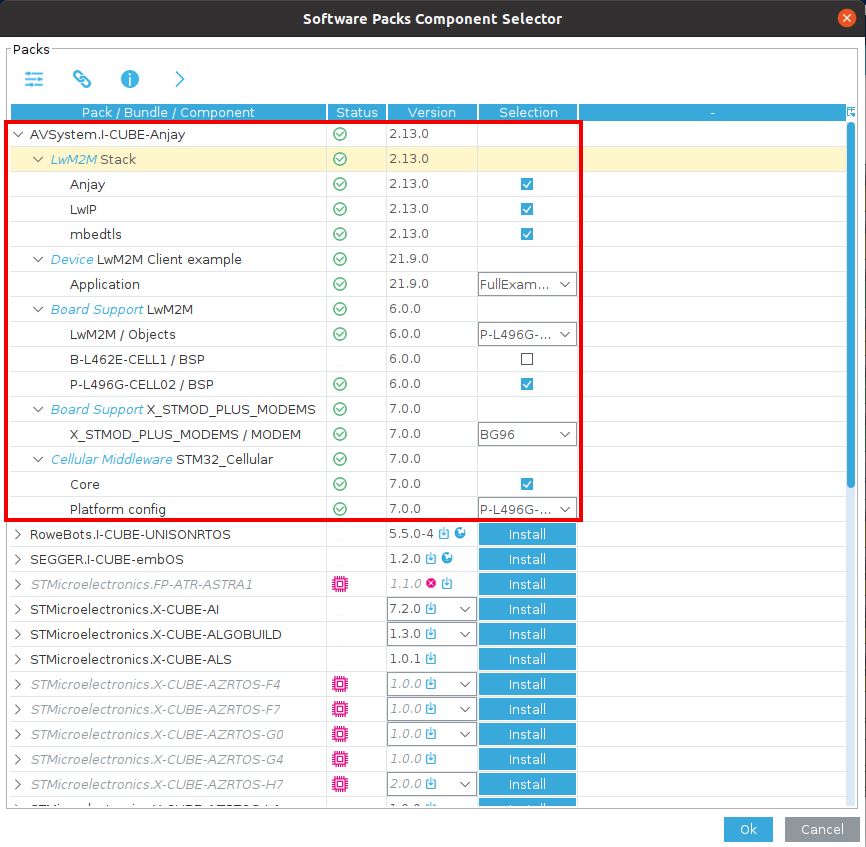Expand the RoweBots.I-CUBE-UNISONRTOS pack
The width and height of the screenshot is (866, 847).
click(x=18, y=534)
